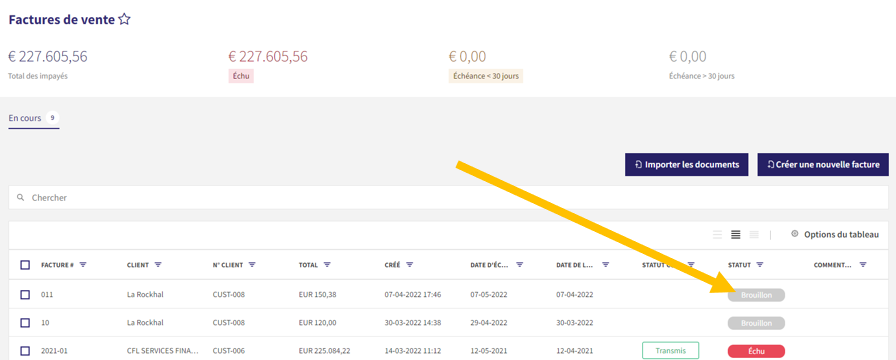Select the medium row density icon
Viewport: 896px width, 360px height.
(x=735, y=234)
